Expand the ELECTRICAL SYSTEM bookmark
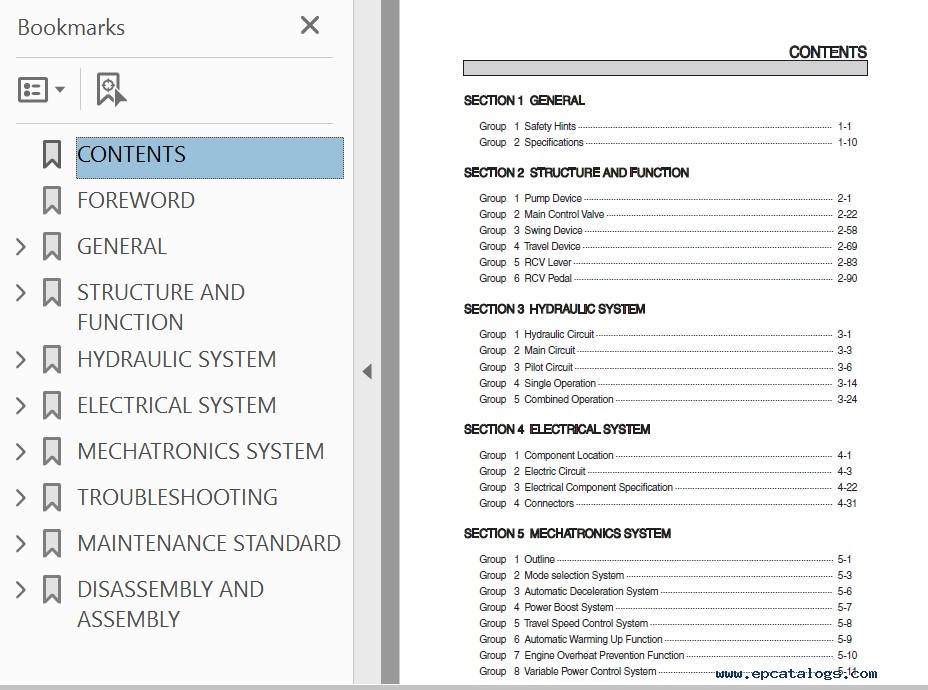The width and height of the screenshot is (928, 690). click(21, 406)
